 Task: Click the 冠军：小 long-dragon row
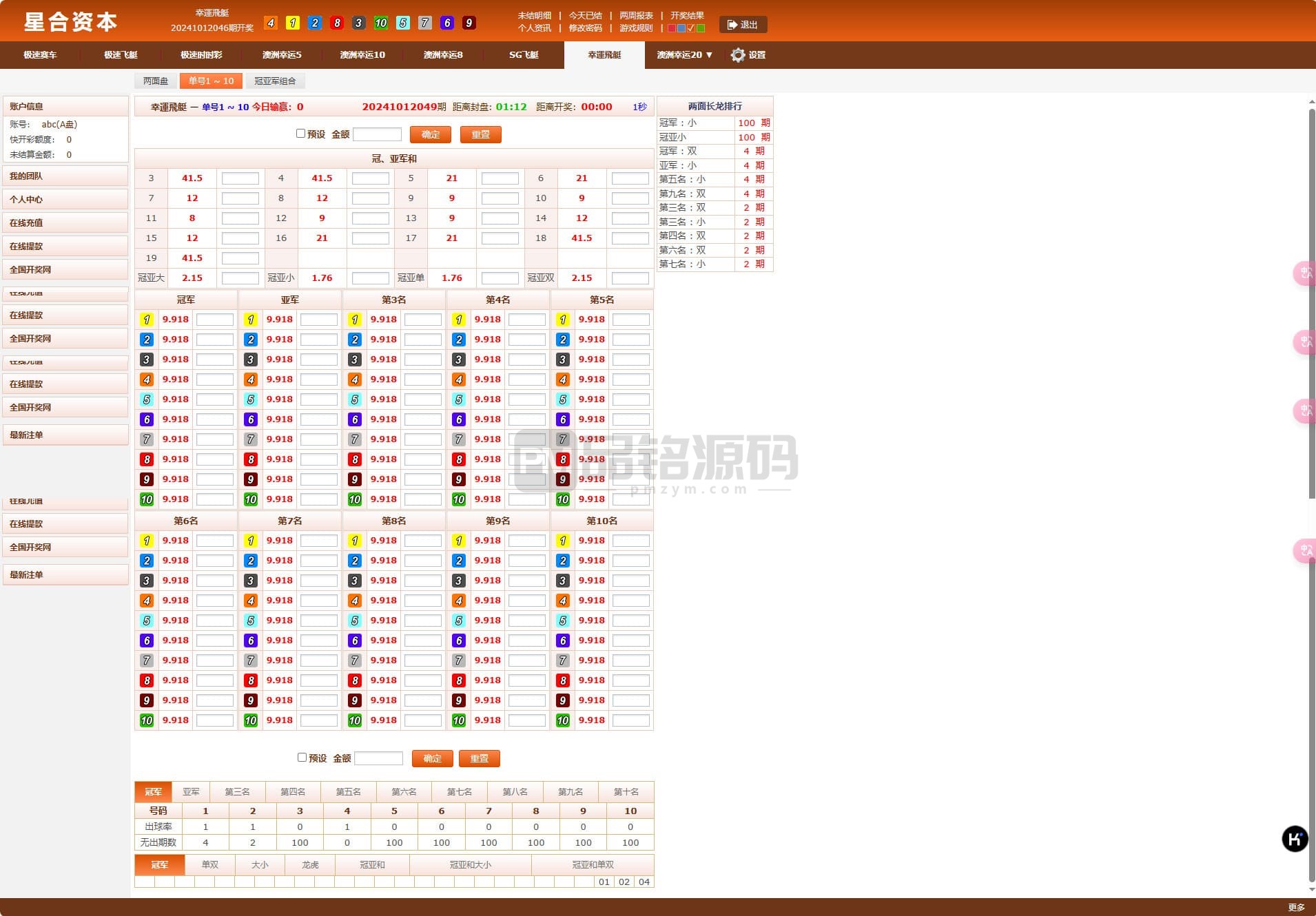click(714, 123)
